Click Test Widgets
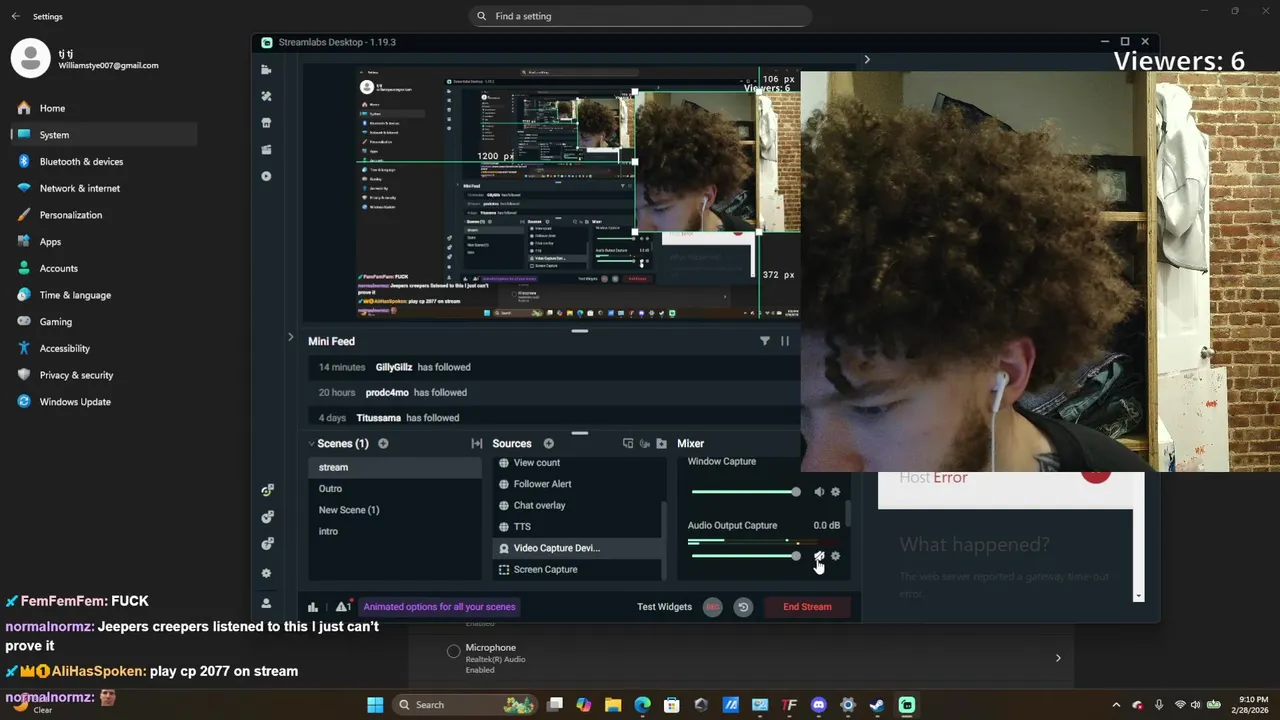This screenshot has width=1280, height=720. click(x=664, y=607)
